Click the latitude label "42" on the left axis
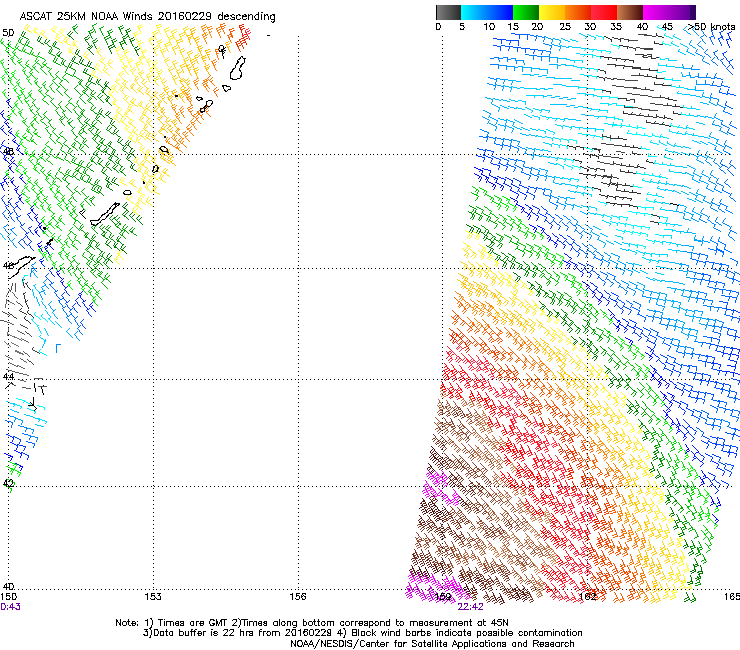 [8, 483]
